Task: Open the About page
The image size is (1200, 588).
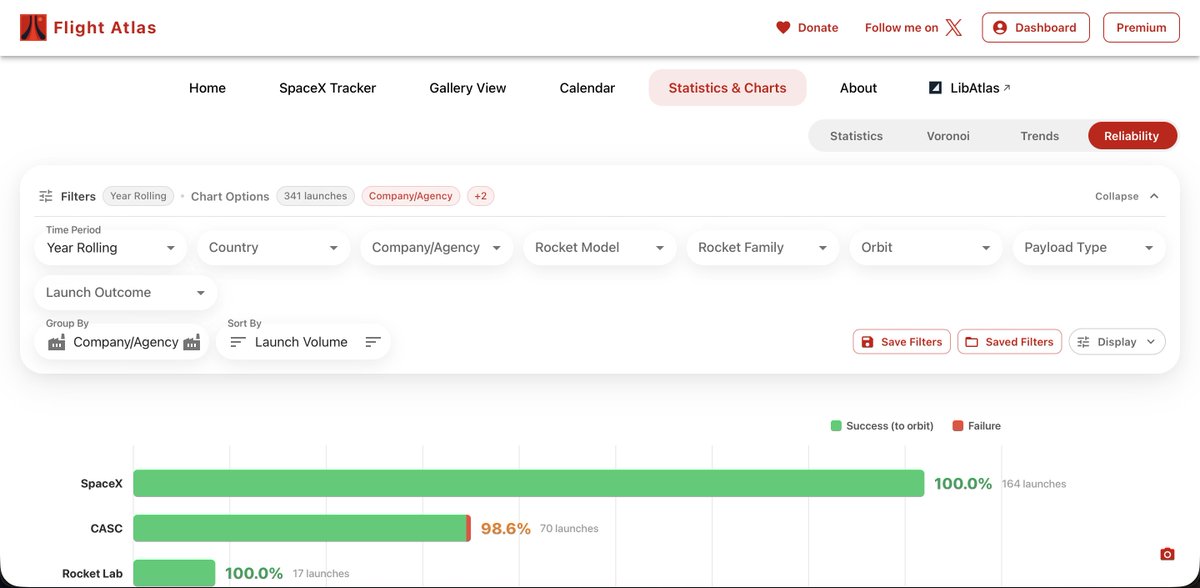Action: pos(858,88)
